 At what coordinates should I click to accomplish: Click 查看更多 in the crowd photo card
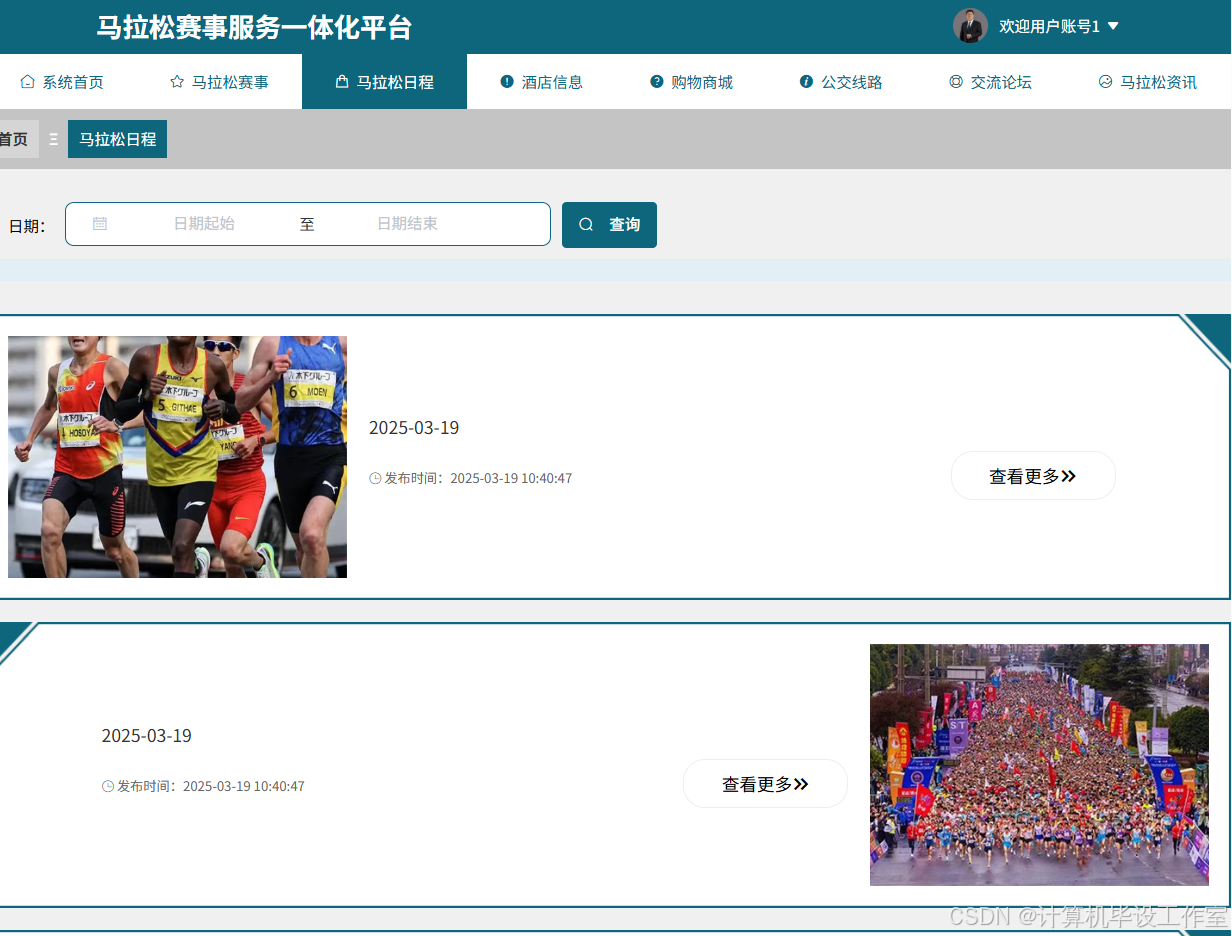click(765, 784)
